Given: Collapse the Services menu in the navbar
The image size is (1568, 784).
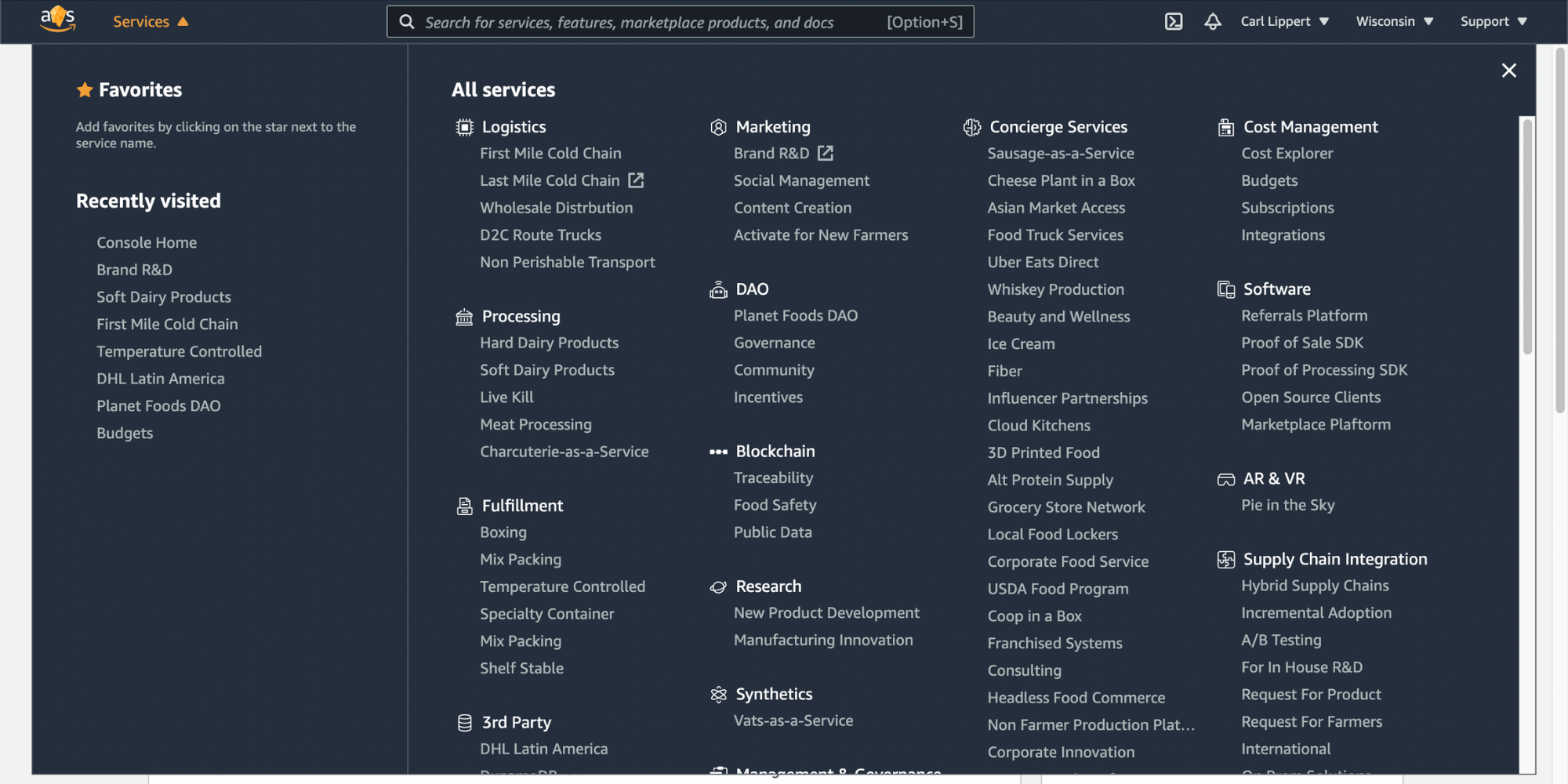Looking at the screenshot, I should point(151,22).
